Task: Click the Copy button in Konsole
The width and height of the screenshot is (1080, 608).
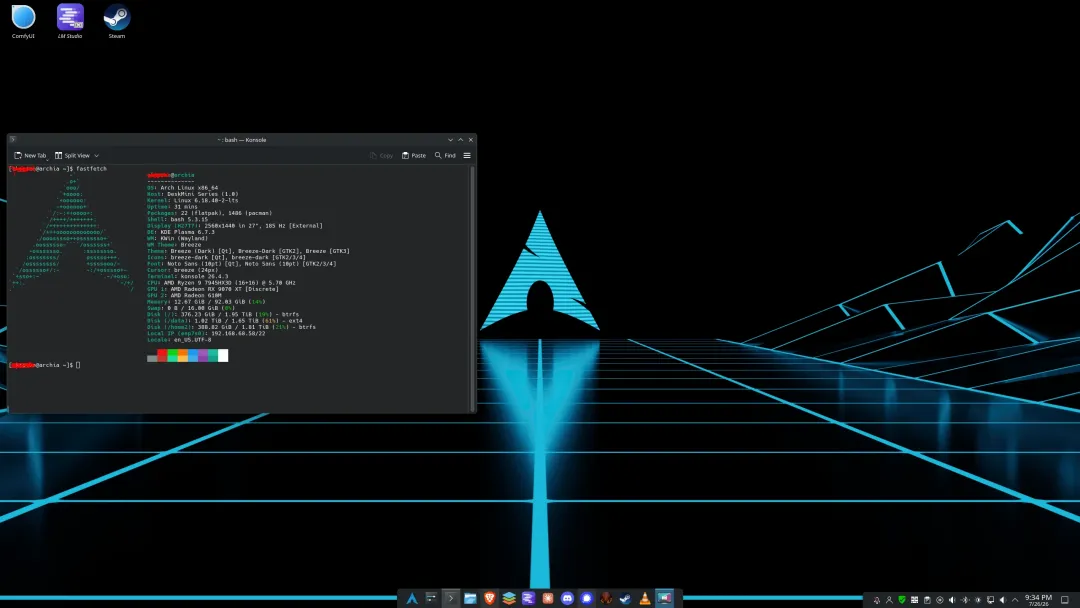Action: coord(382,156)
